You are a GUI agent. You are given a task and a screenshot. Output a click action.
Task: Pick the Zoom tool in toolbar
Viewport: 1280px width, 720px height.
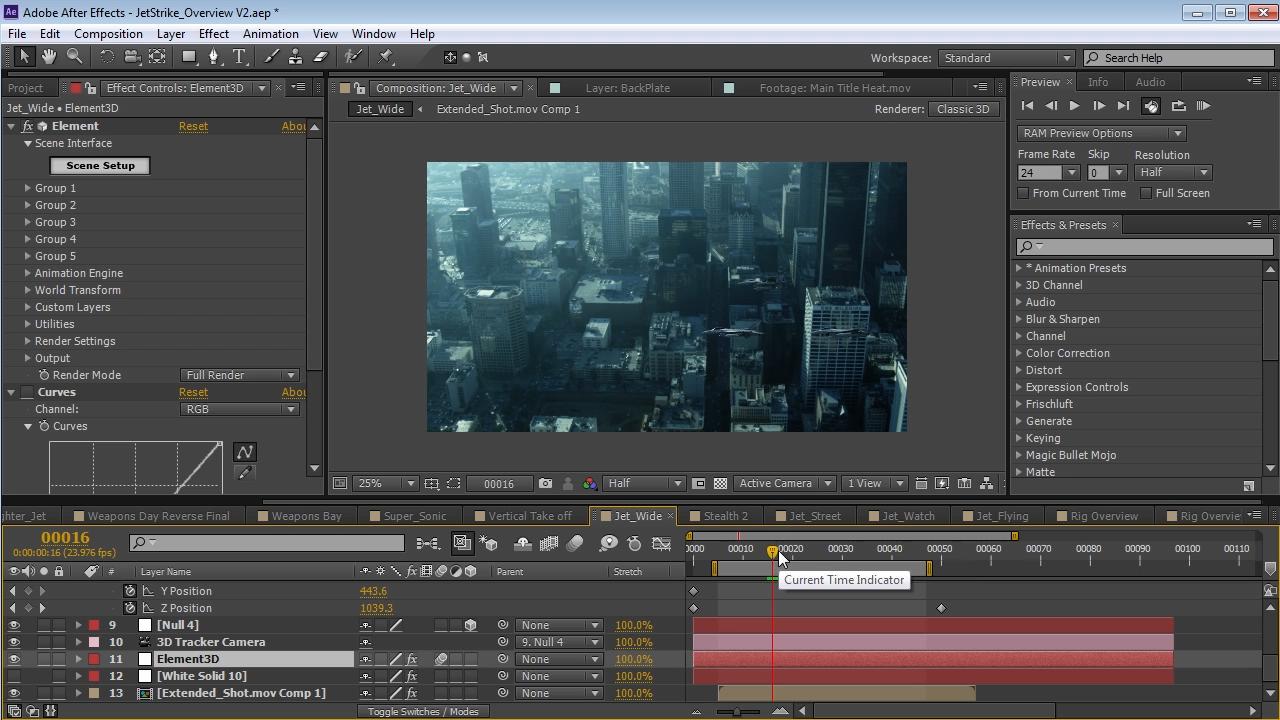click(x=74, y=57)
